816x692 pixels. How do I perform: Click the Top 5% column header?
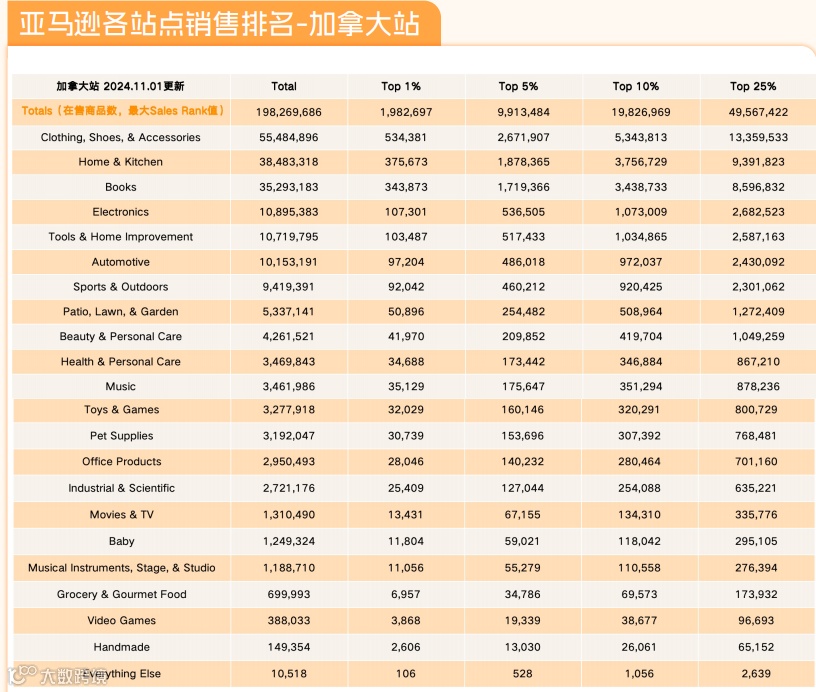(x=518, y=86)
